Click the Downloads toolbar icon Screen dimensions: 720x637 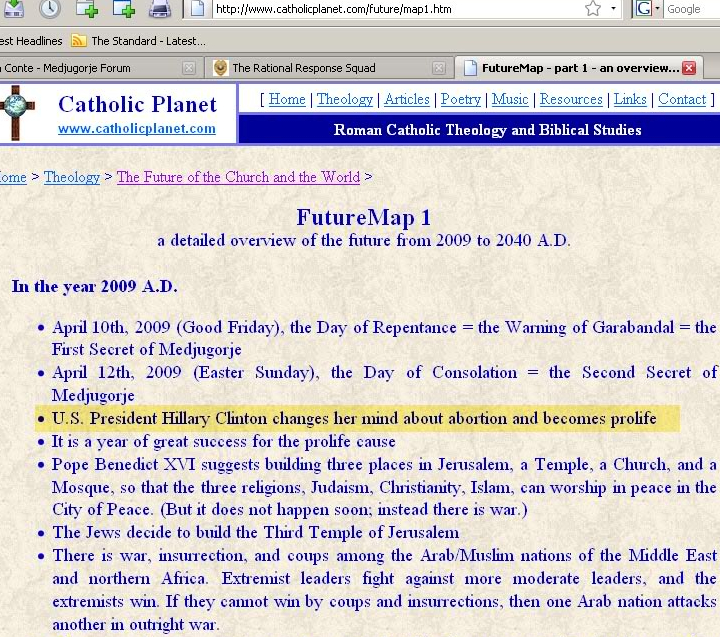click(x=14, y=8)
